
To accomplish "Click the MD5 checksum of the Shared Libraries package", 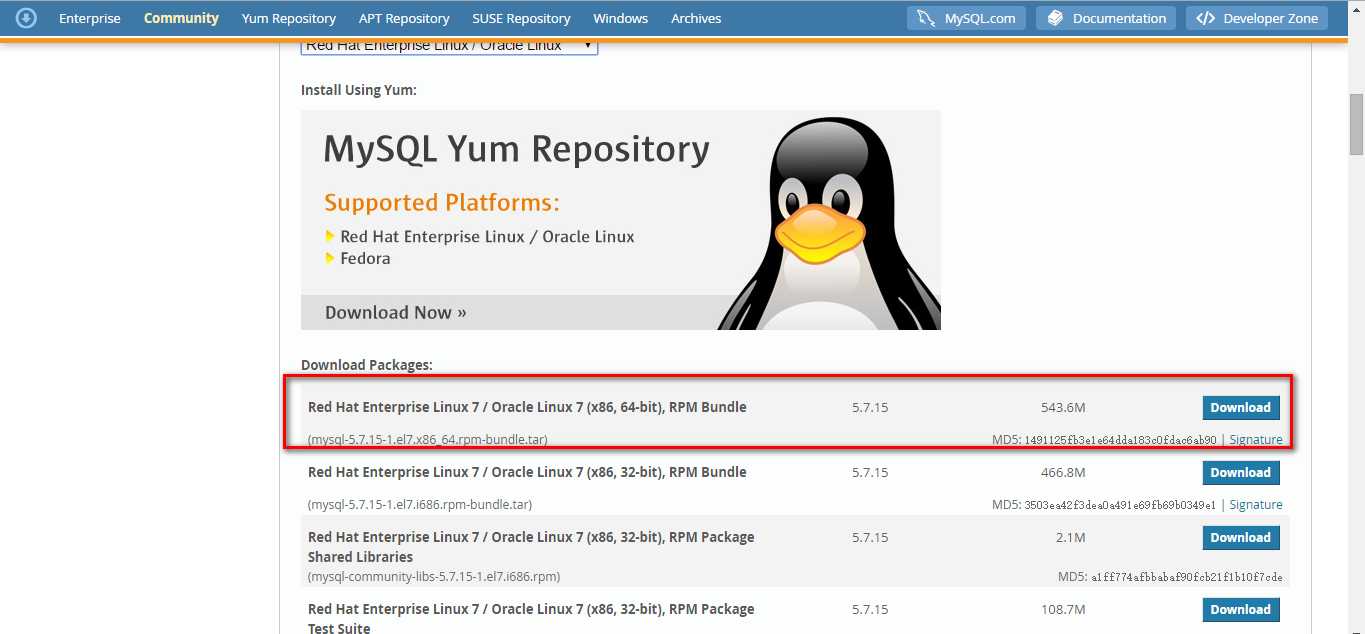I will tap(1187, 577).
